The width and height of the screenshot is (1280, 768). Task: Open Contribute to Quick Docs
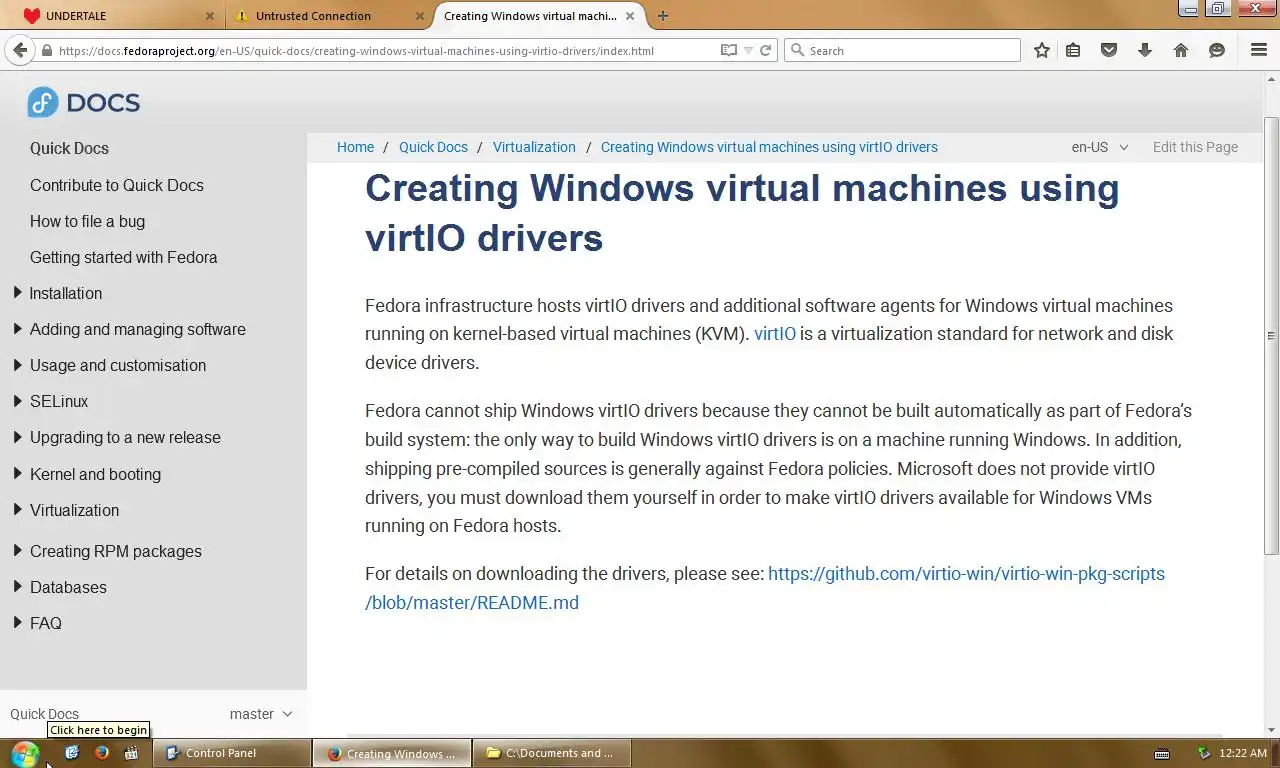[x=117, y=185]
